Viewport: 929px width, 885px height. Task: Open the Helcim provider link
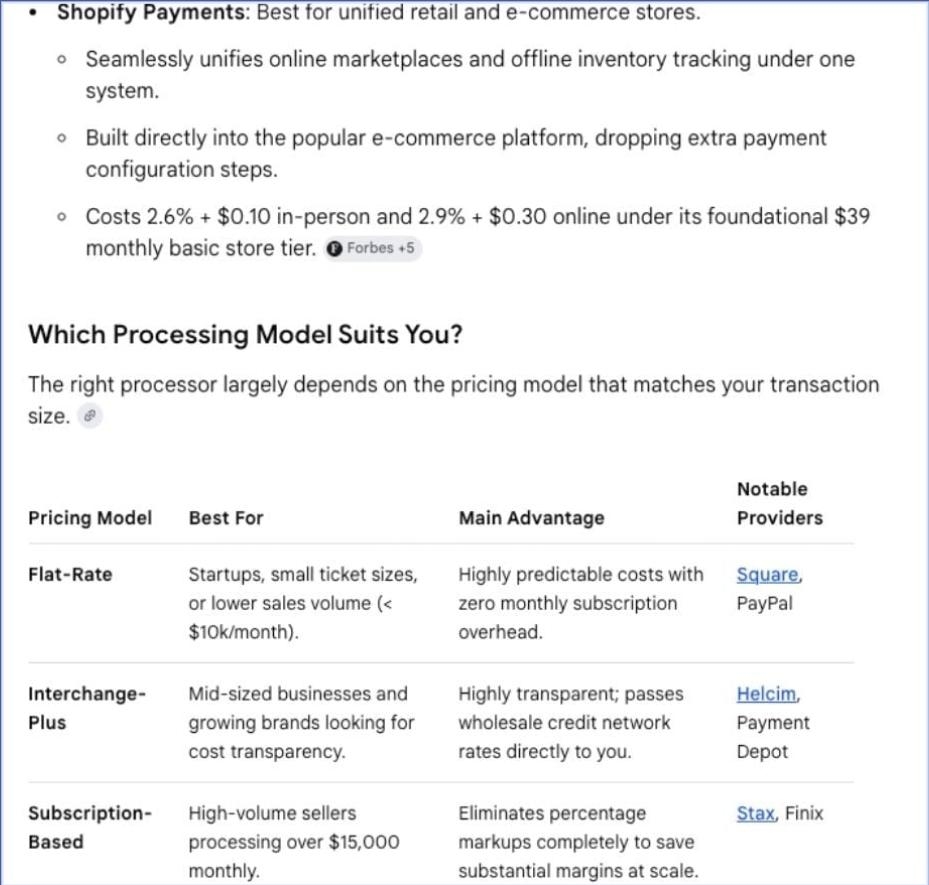[766, 694]
